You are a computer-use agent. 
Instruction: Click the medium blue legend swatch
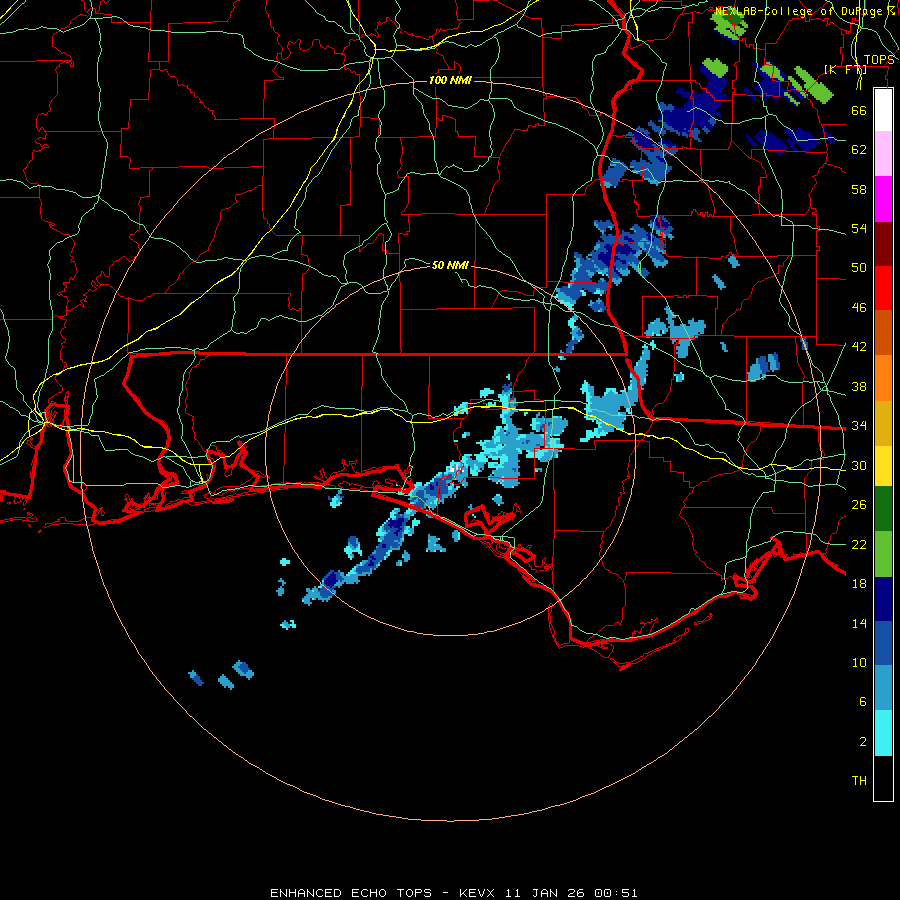pyautogui.click(x=883, y=643)
